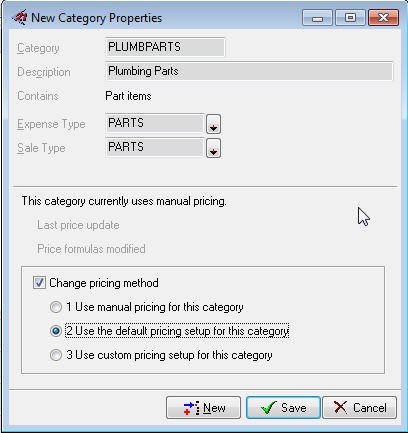Save the category properties

(283, 407)
